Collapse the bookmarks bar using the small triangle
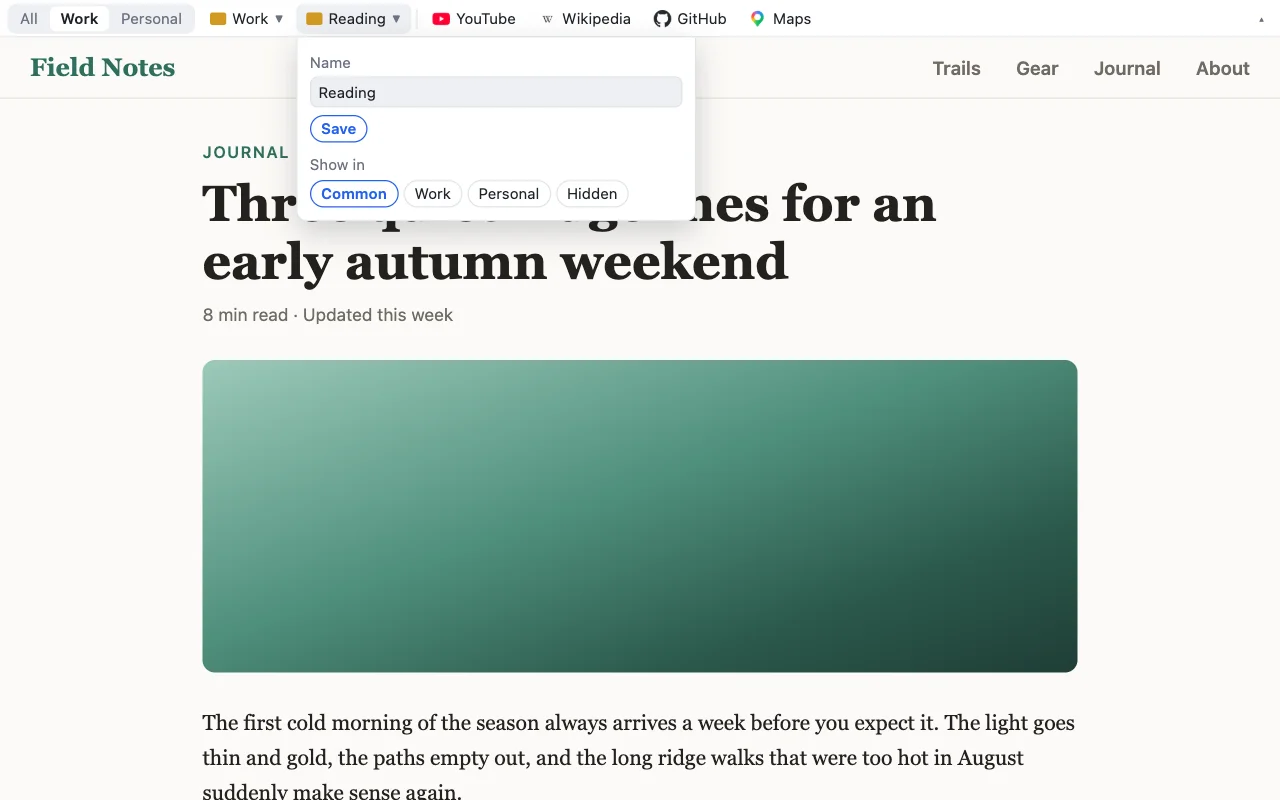 pos(1261,20)
